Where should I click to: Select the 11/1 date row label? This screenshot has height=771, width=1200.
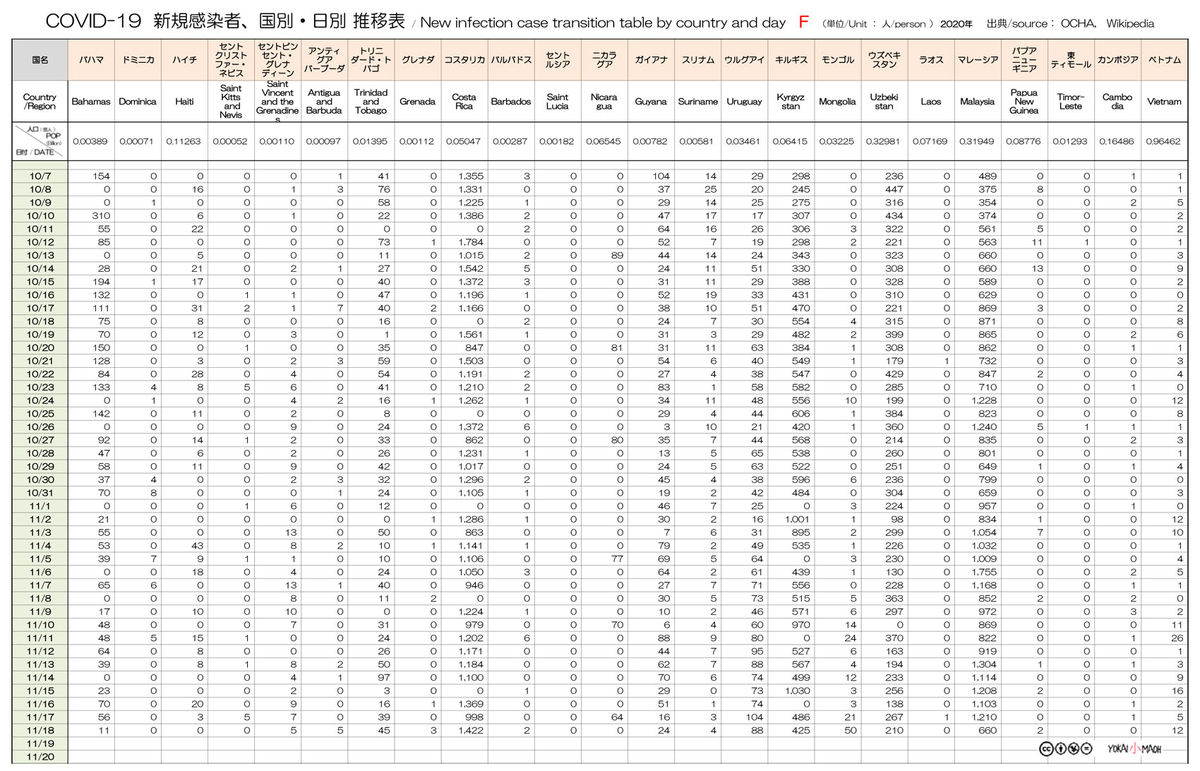41,505
